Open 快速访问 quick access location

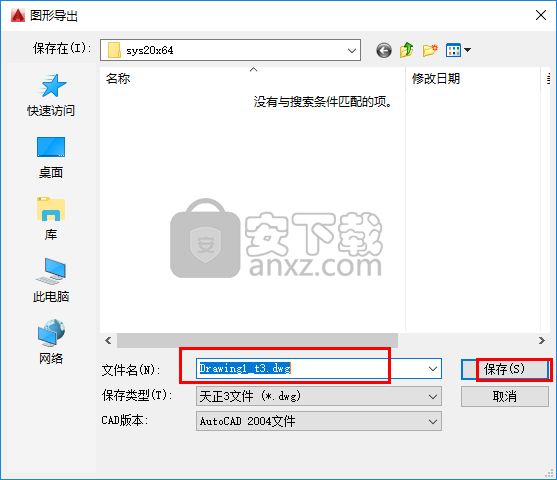point(51,95)
